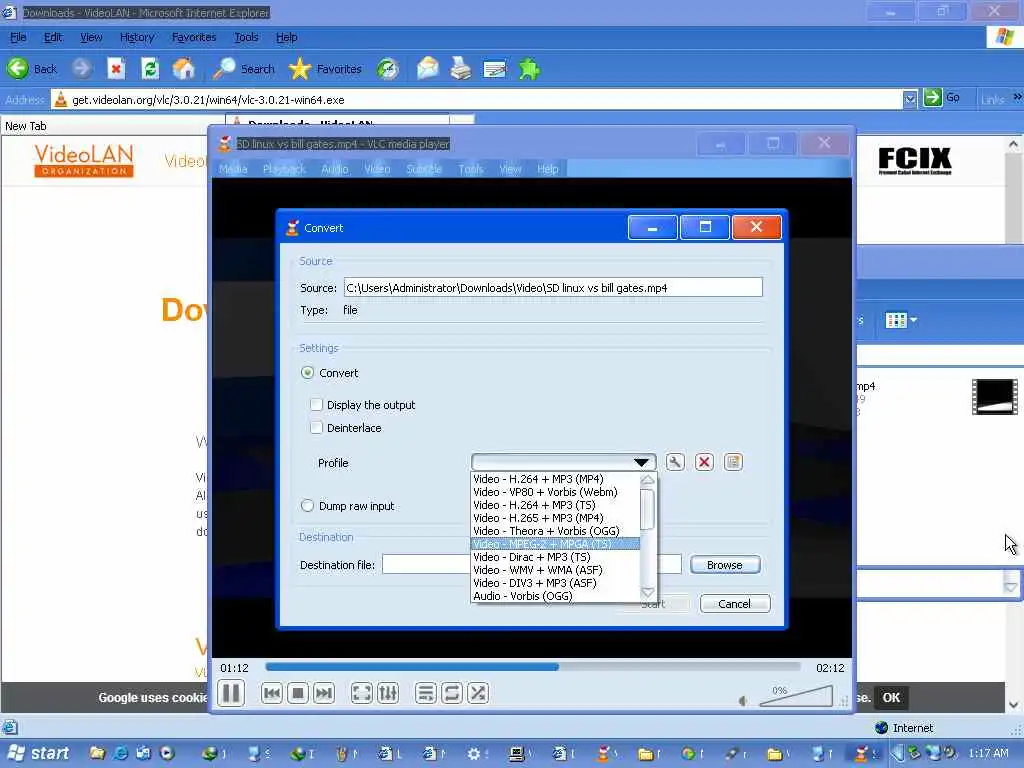This screenshot has width=1024, height=768.
Task: Open the Windows start menu
Action: [x=38, y=754]
